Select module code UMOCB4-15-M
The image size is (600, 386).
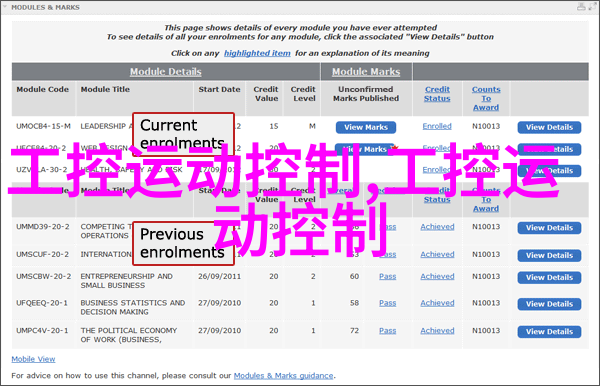pos(43,126)
